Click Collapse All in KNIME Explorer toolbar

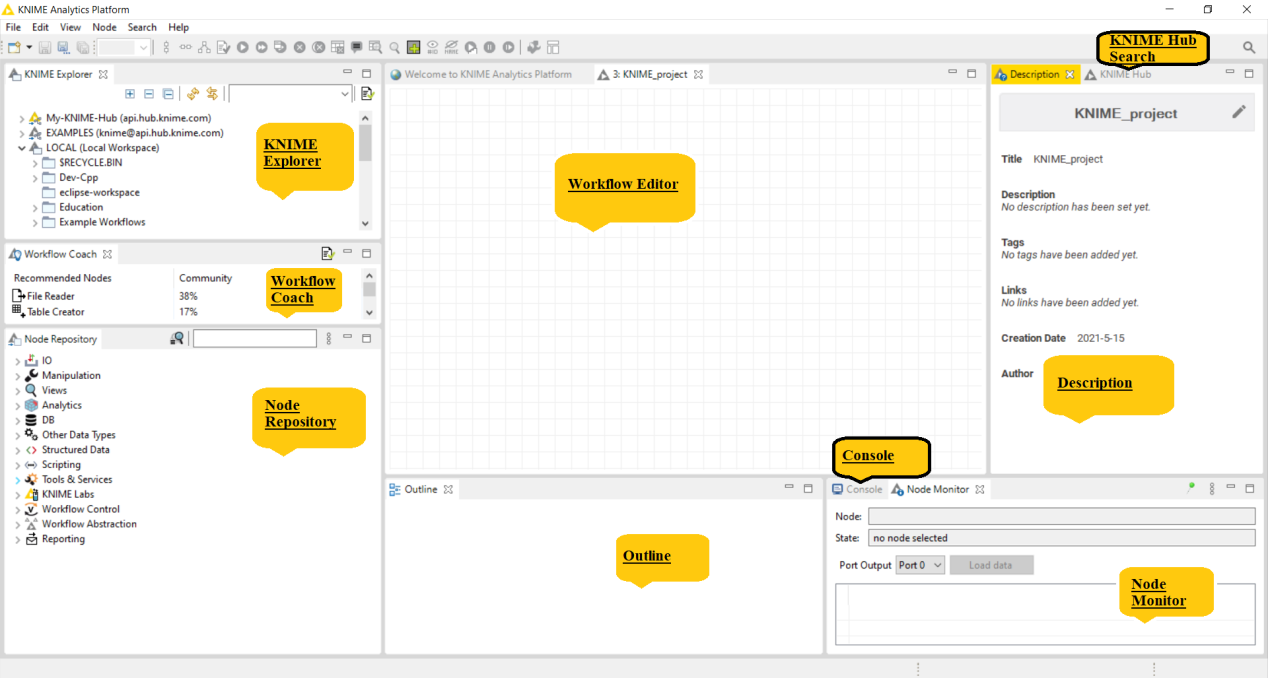149,94
